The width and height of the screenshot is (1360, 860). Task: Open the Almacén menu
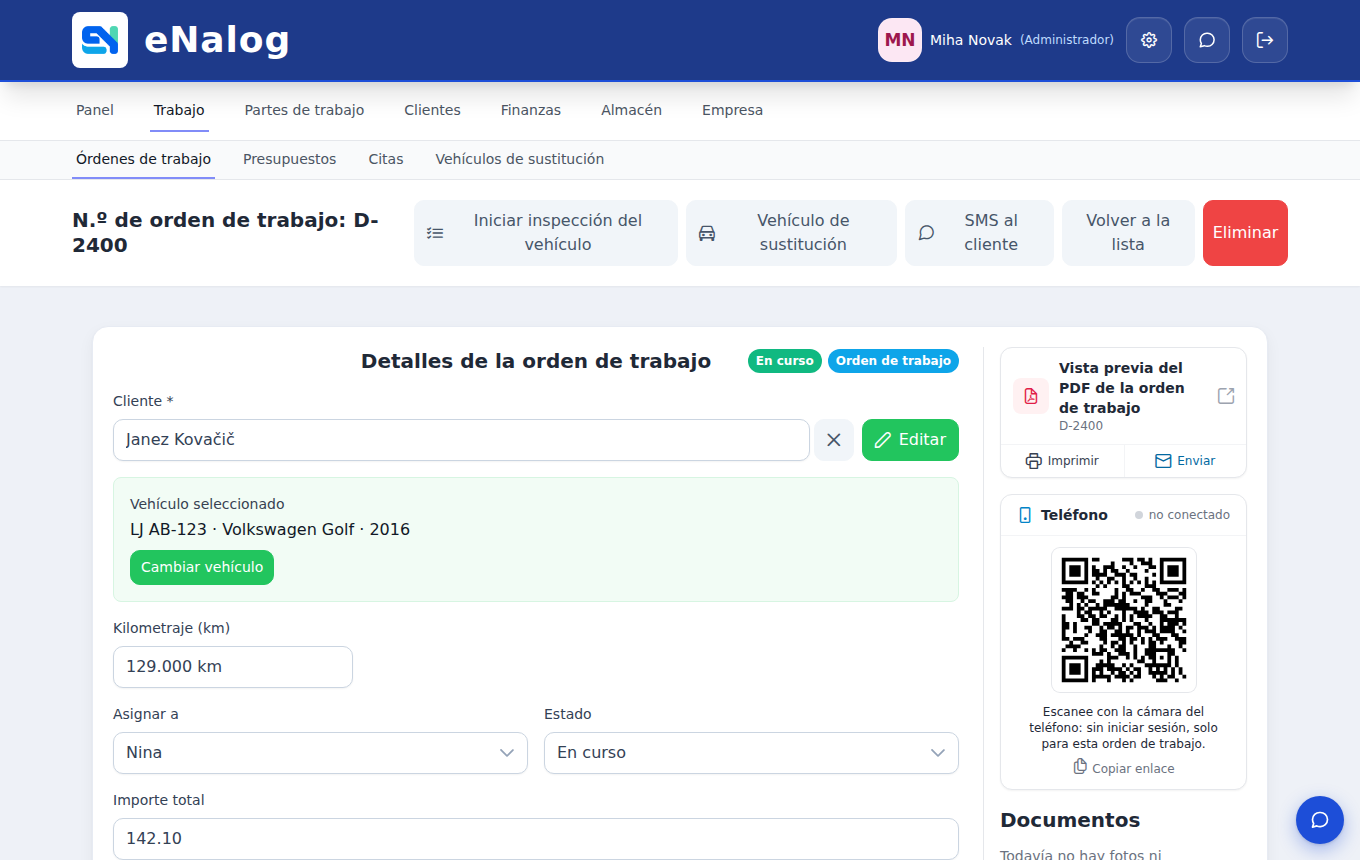tap(631, 110)
